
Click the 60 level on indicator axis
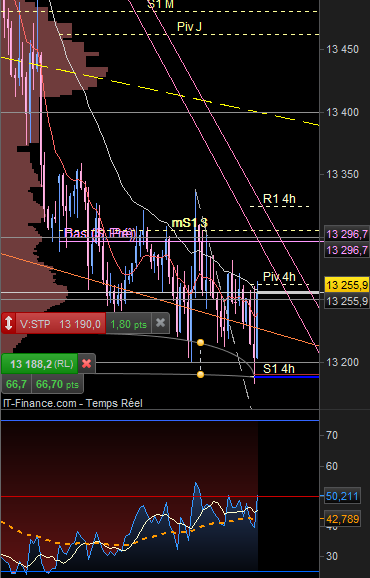point(332,466)
